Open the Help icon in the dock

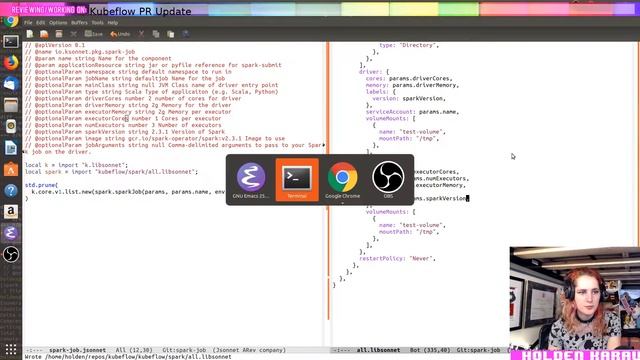(x=11, y=191)
